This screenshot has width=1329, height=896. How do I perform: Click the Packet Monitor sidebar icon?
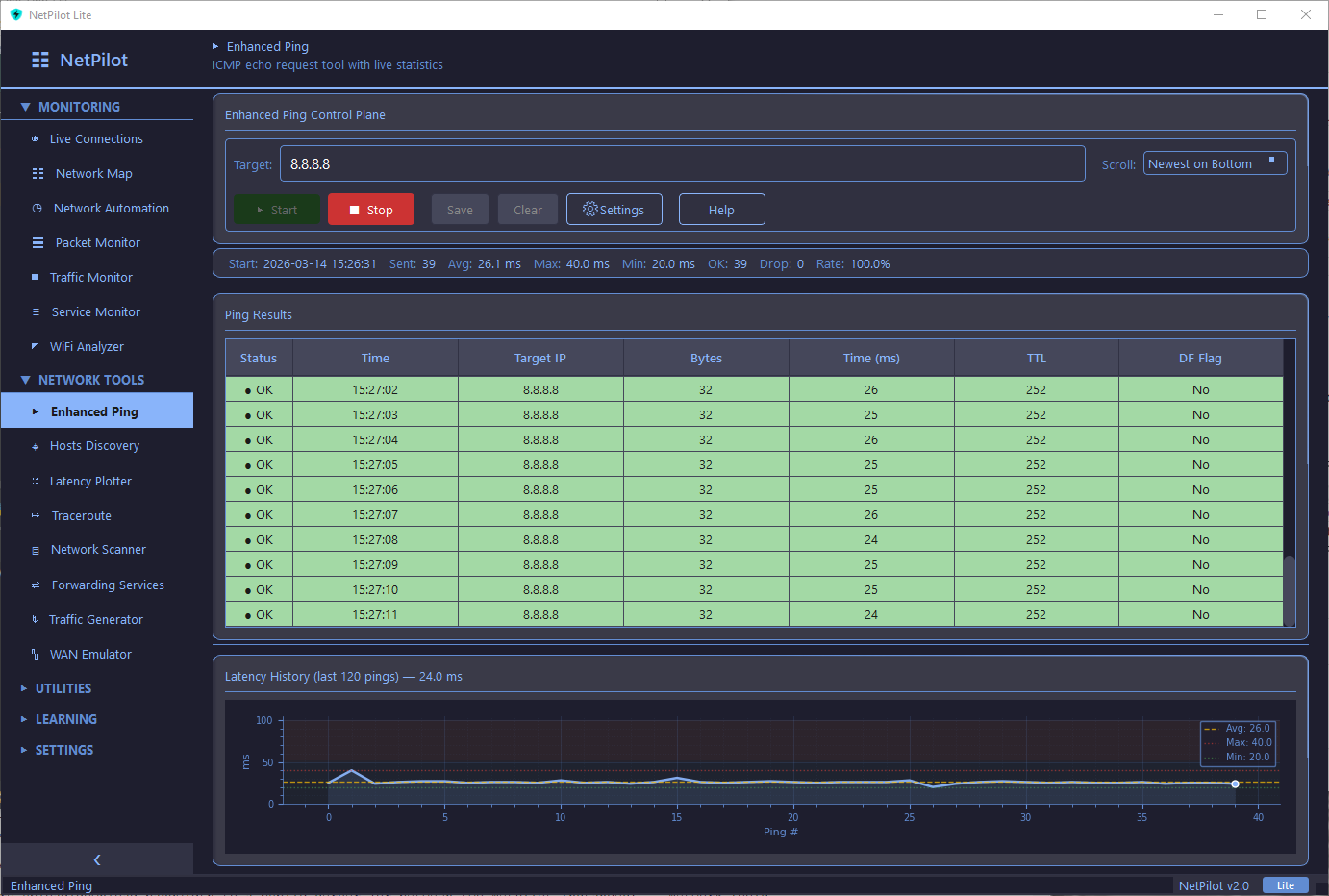pyautogui.click(x=38, y=243)
